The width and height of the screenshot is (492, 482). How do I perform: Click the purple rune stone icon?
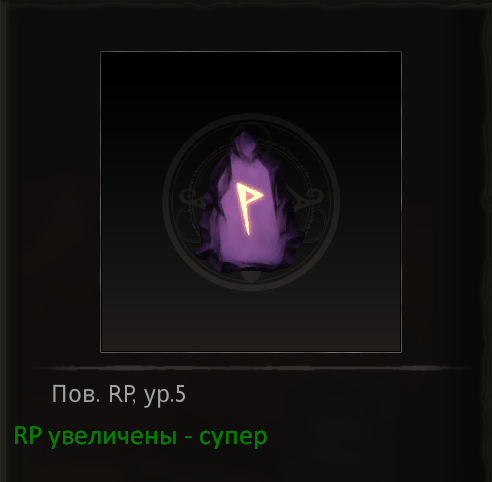click(x=250, y=203)
